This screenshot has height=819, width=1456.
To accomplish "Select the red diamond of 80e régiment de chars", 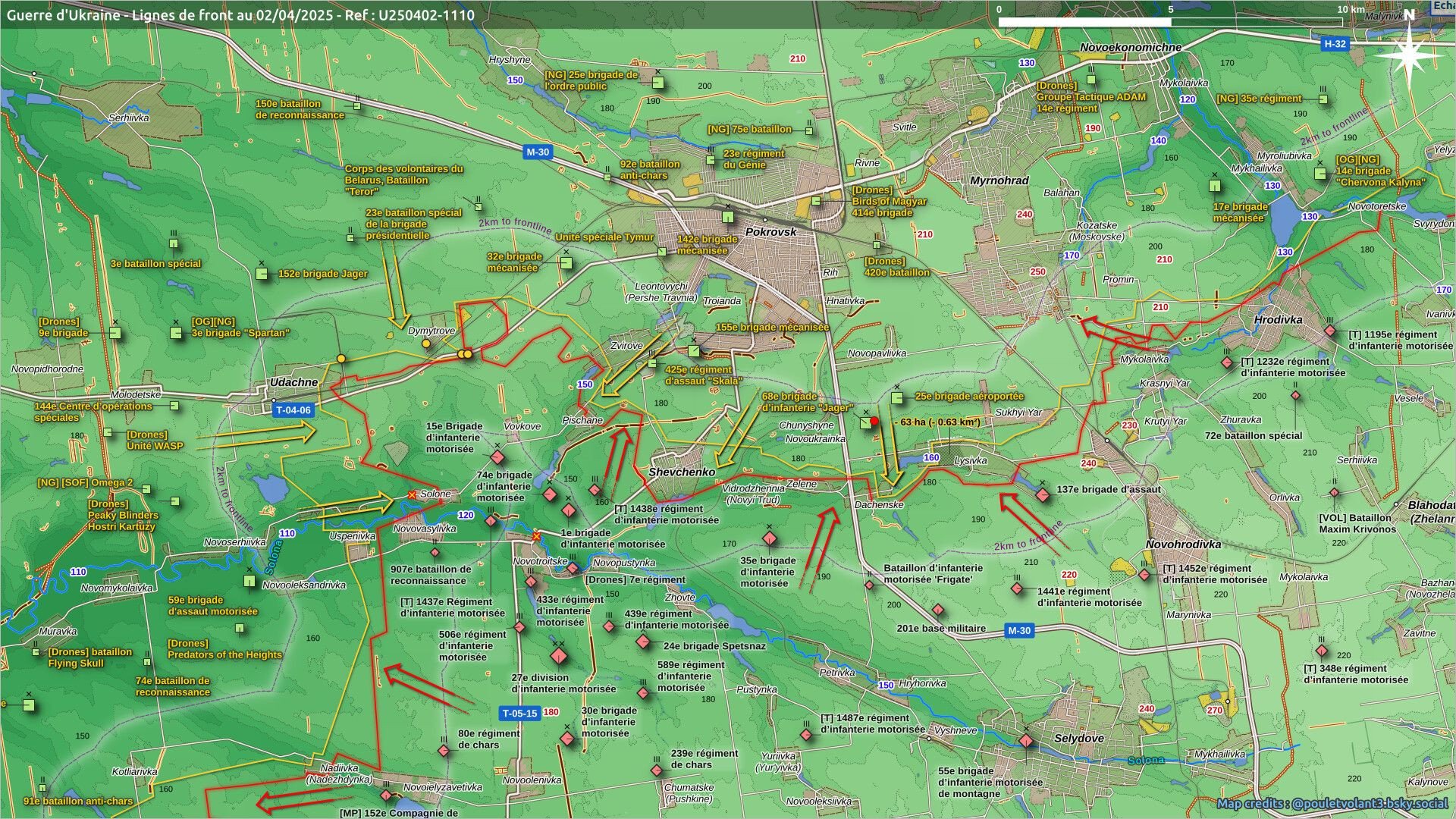I will pos(444,751).
